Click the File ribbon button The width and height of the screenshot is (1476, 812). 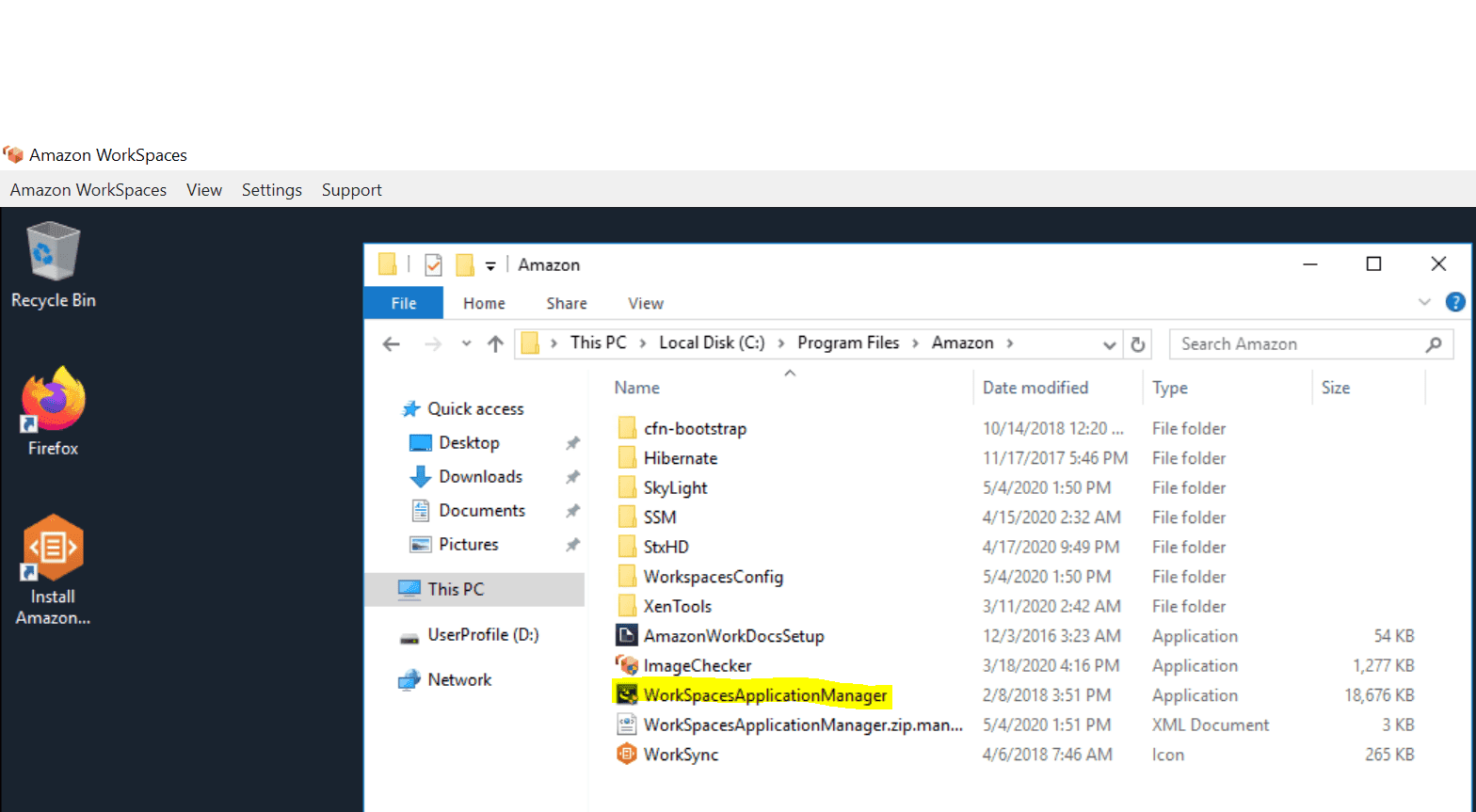(403, 303)
